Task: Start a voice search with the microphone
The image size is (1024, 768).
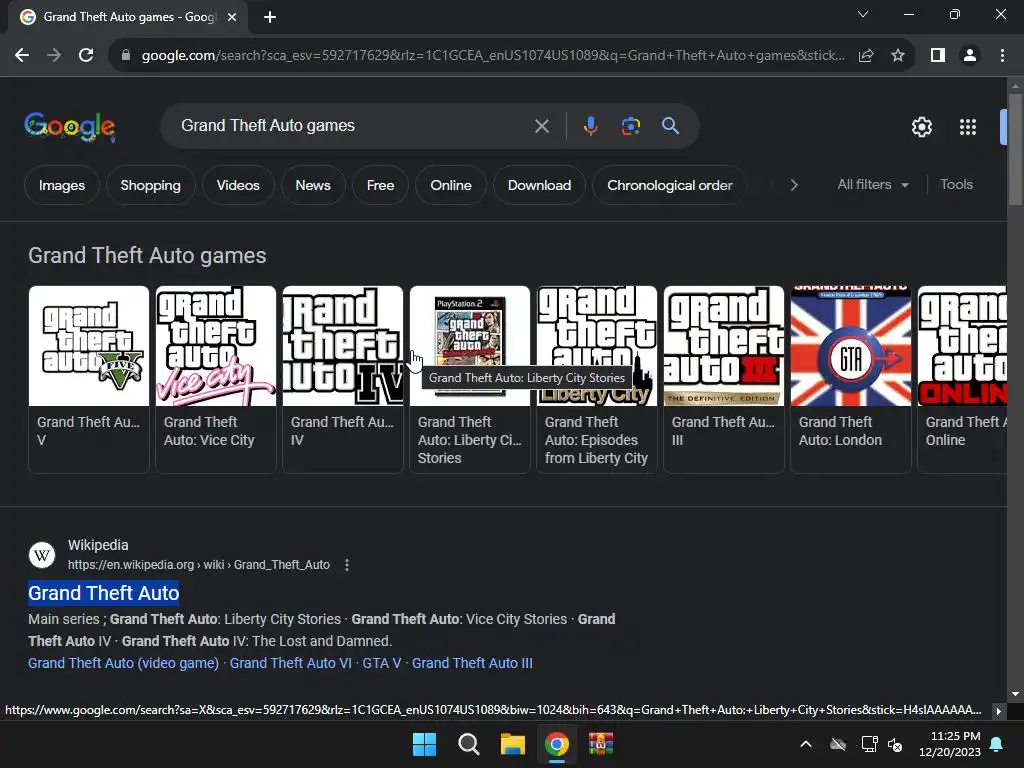Action: coord(590,126)
